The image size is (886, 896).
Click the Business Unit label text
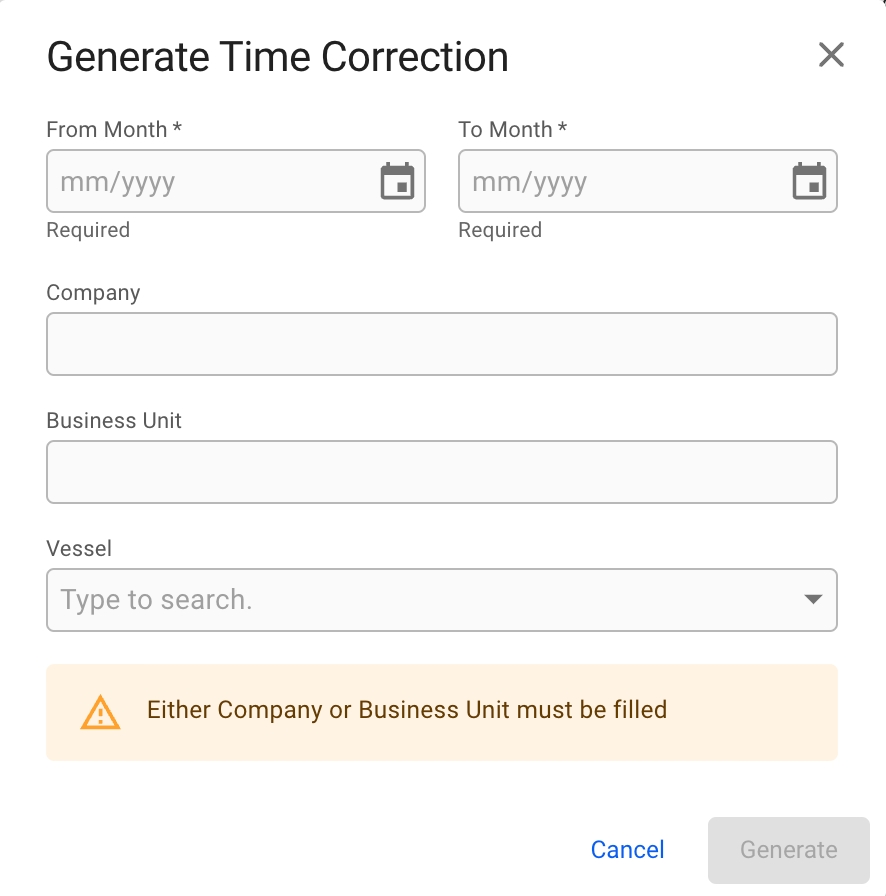click(115, 421)
